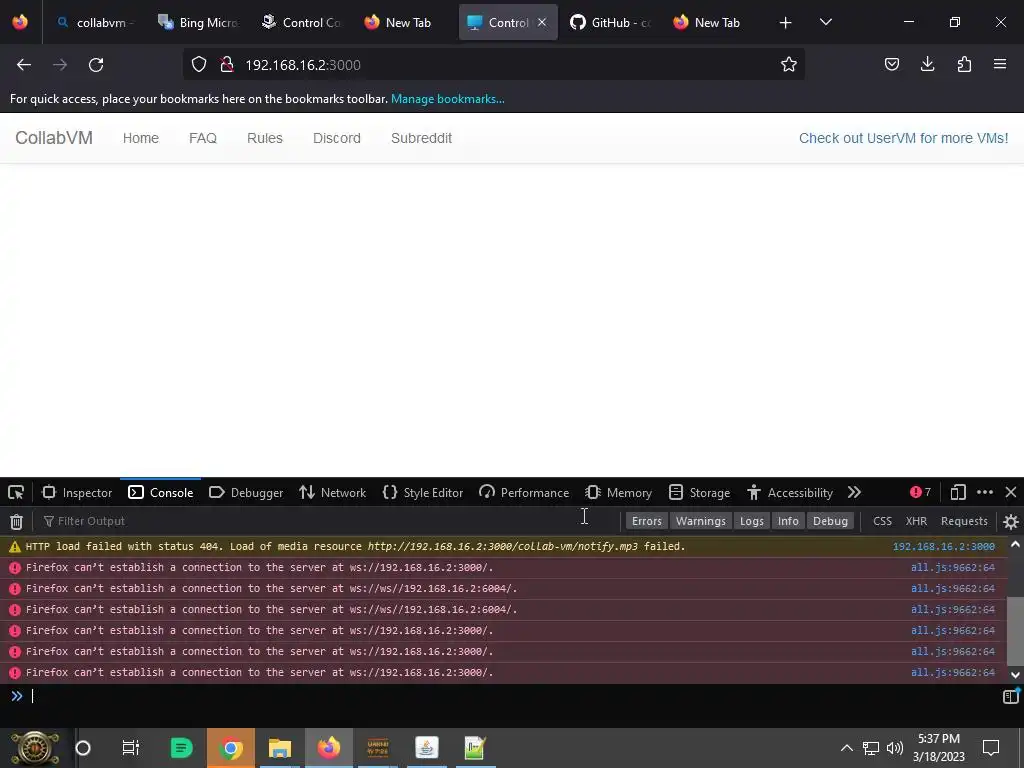Switch to the Inspector devtools tab

point(77,492)
